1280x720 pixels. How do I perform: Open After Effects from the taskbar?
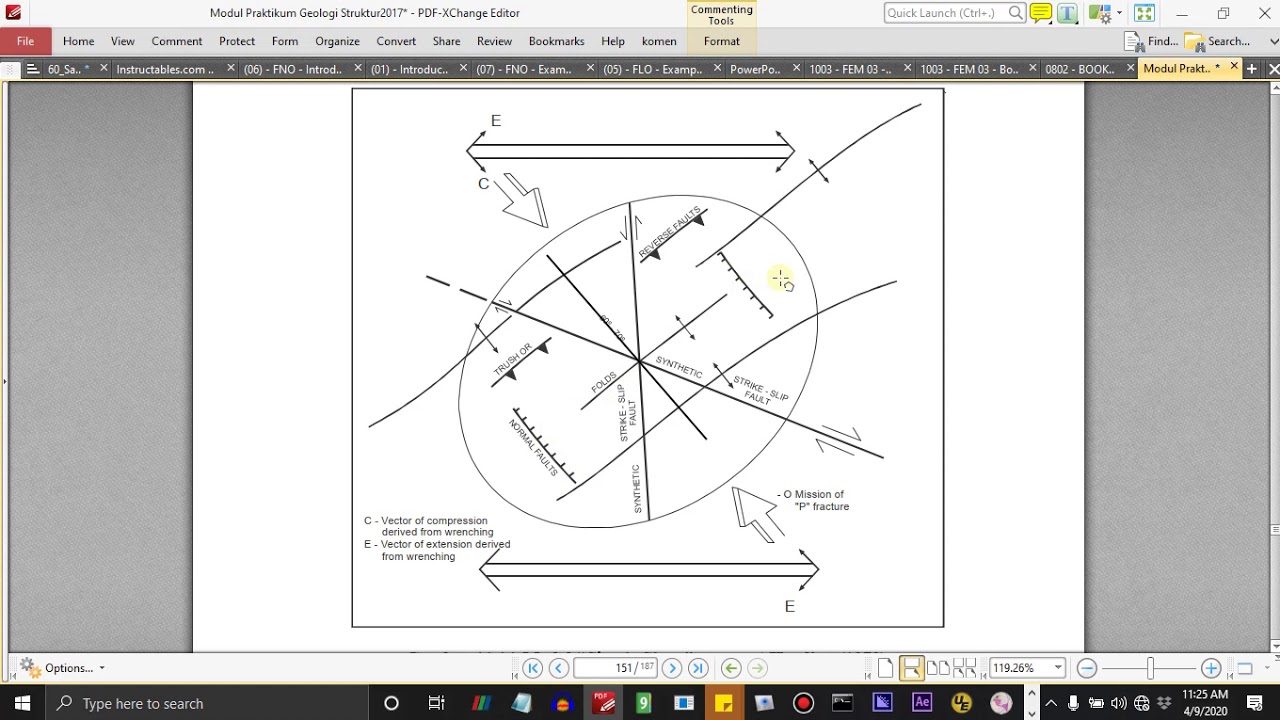click(x=922, y=703)
